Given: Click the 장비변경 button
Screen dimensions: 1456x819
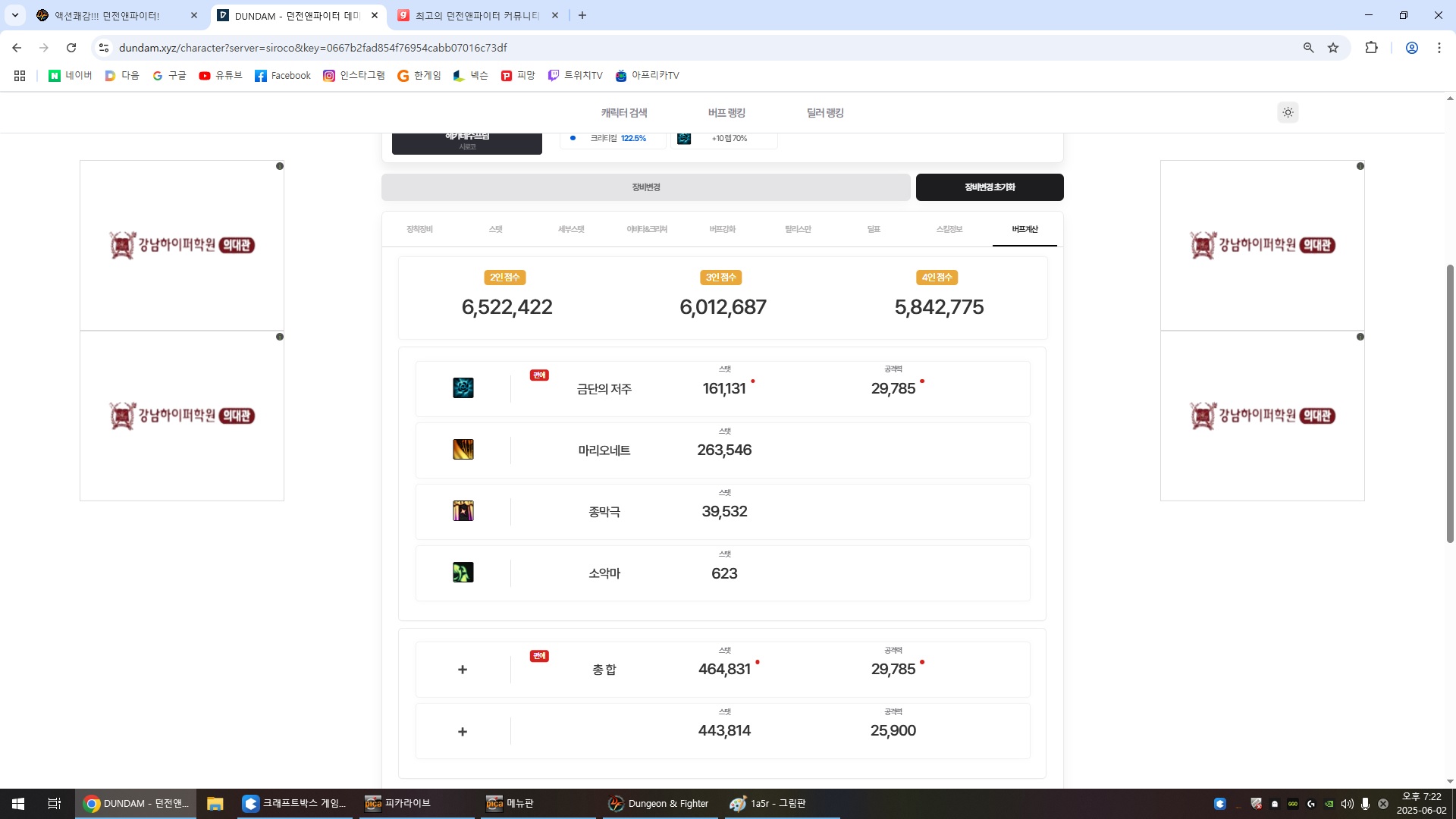Looking at the screenshot, I should point(646,187).
